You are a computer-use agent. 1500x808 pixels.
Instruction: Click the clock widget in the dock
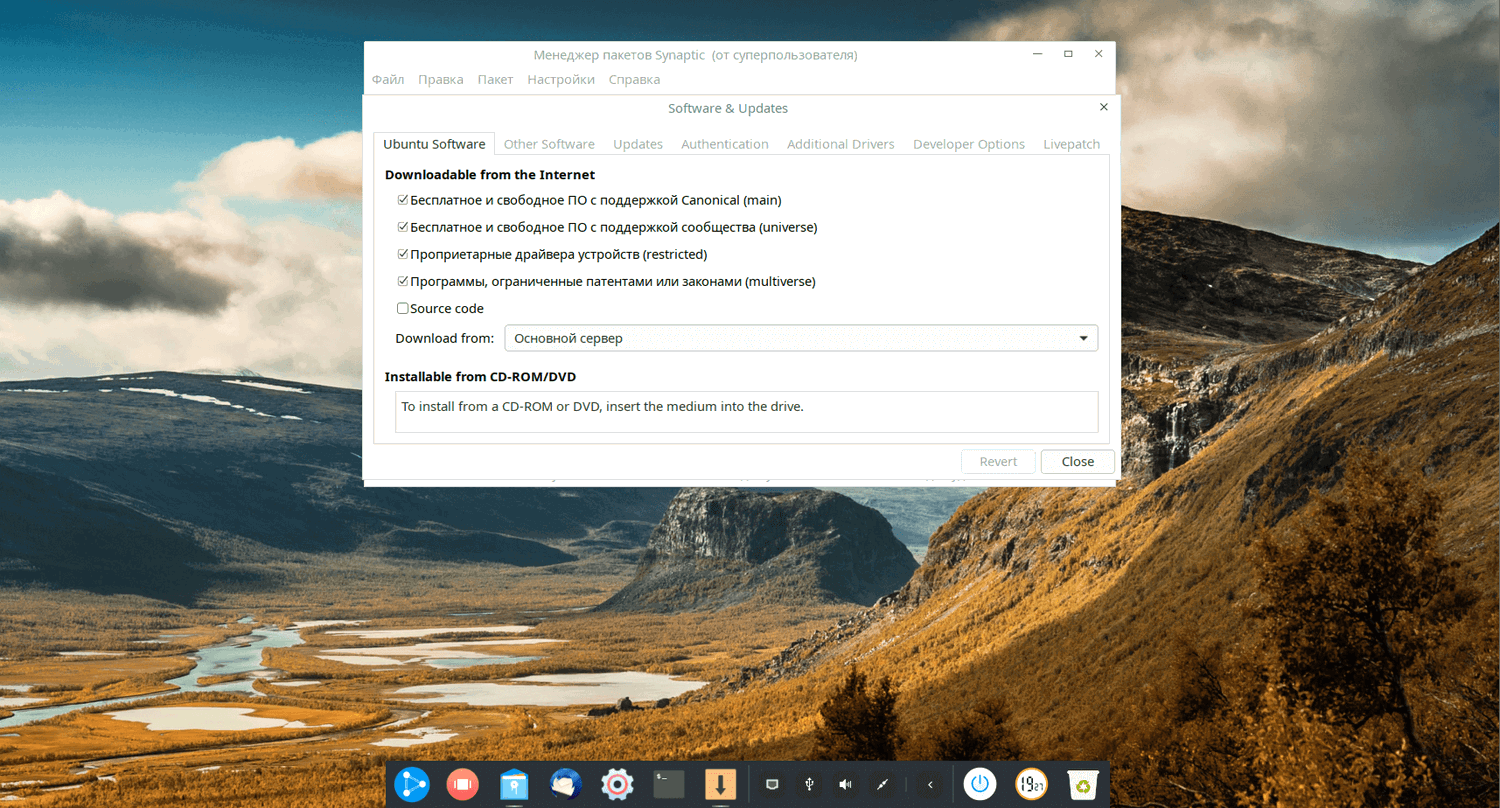coord(1032,784)
